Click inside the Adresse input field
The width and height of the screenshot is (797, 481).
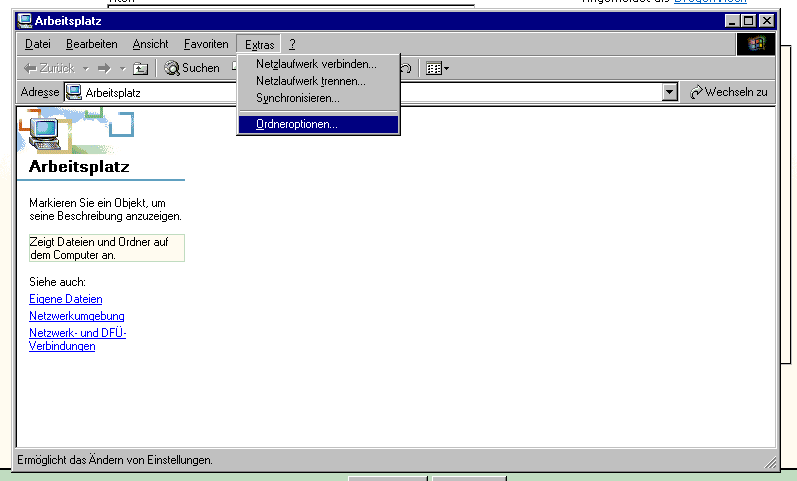tap(370, 93)
